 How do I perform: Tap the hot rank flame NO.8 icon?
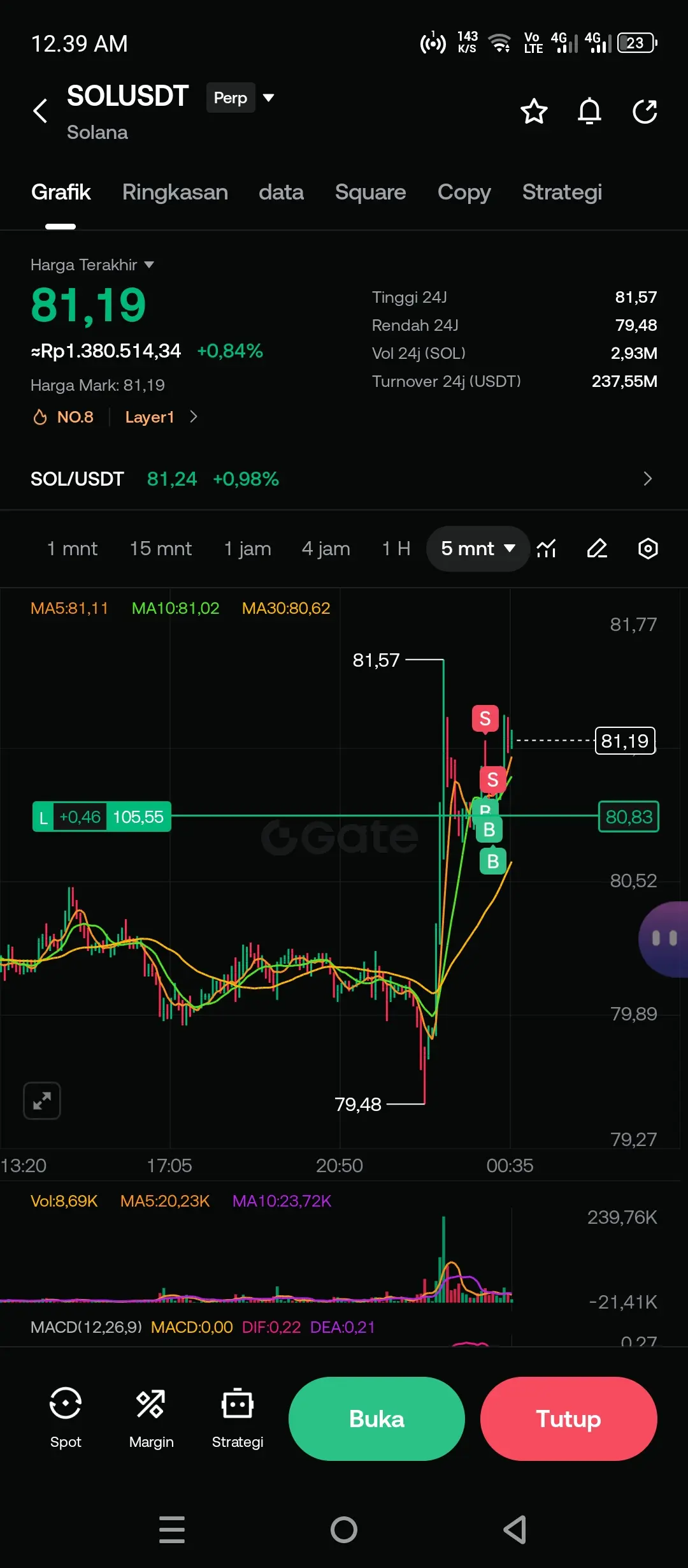(40, 417)
